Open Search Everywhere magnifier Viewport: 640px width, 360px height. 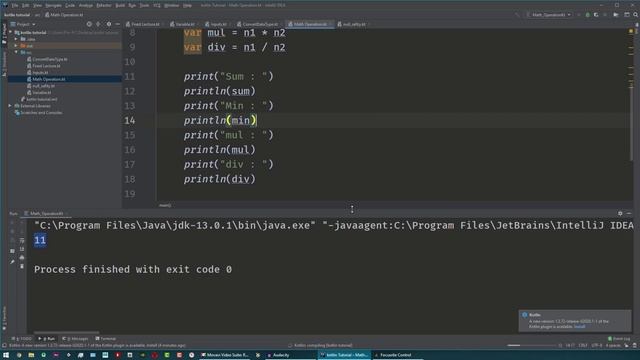pos(636,15)
